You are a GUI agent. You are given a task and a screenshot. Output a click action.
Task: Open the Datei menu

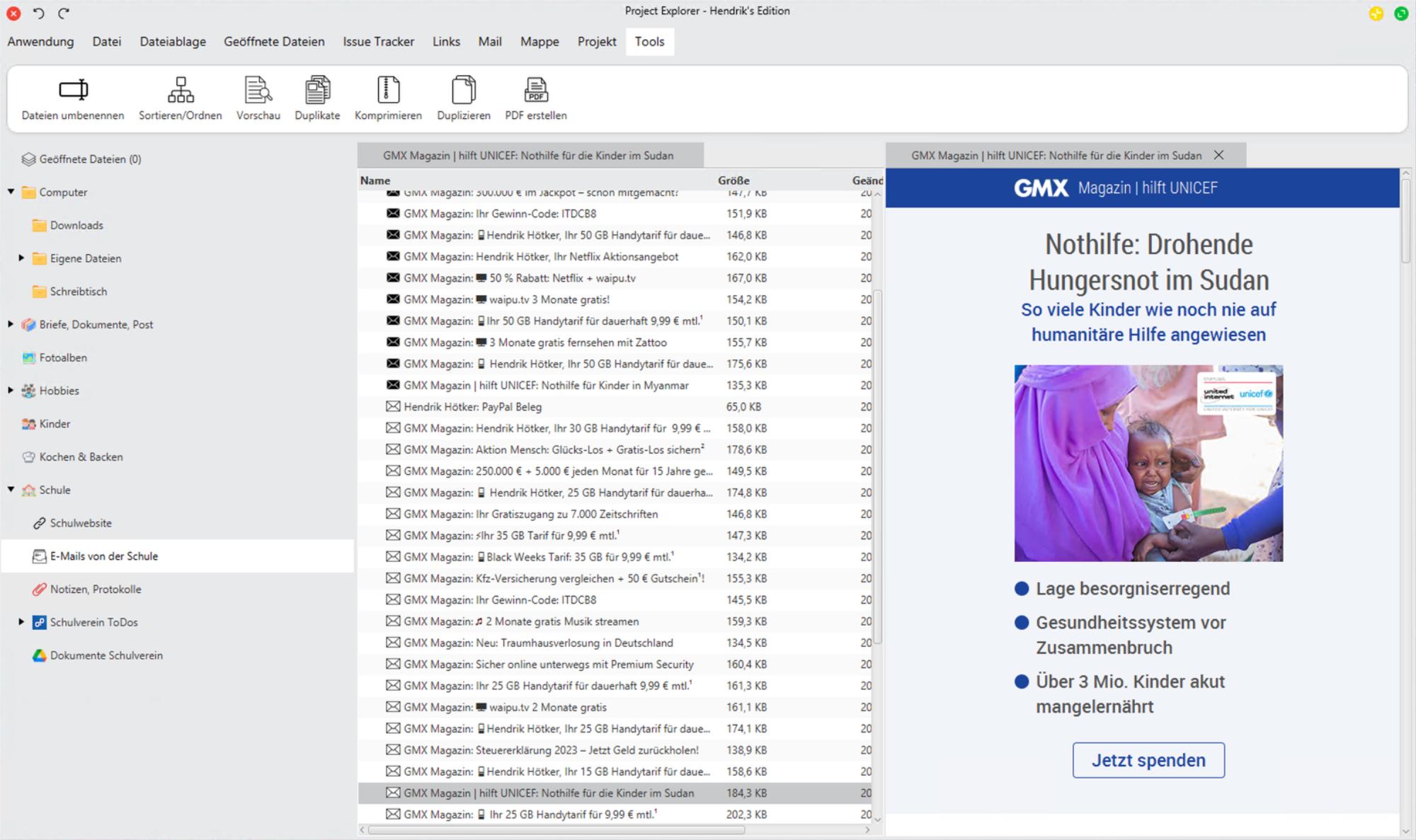[106, 42]
